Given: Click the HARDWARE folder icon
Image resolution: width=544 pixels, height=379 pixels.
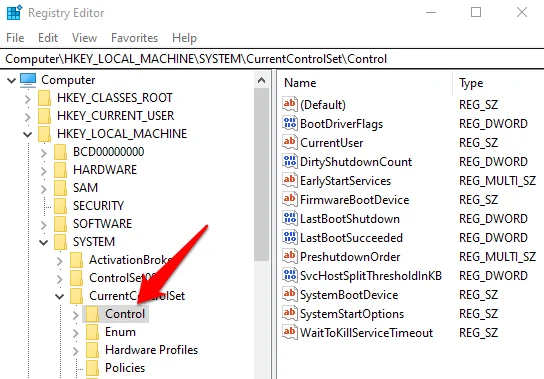Looking at the screenshot, I should point(61,170).
